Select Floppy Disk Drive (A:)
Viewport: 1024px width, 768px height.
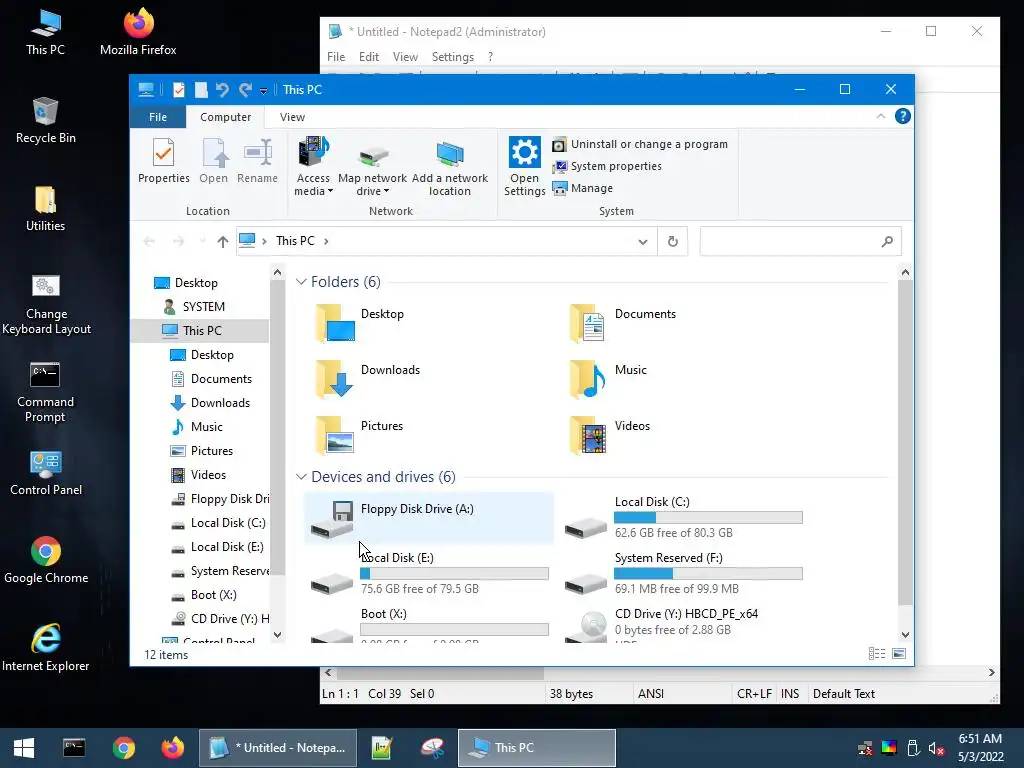pyautogui.click(x=429, y=519)
